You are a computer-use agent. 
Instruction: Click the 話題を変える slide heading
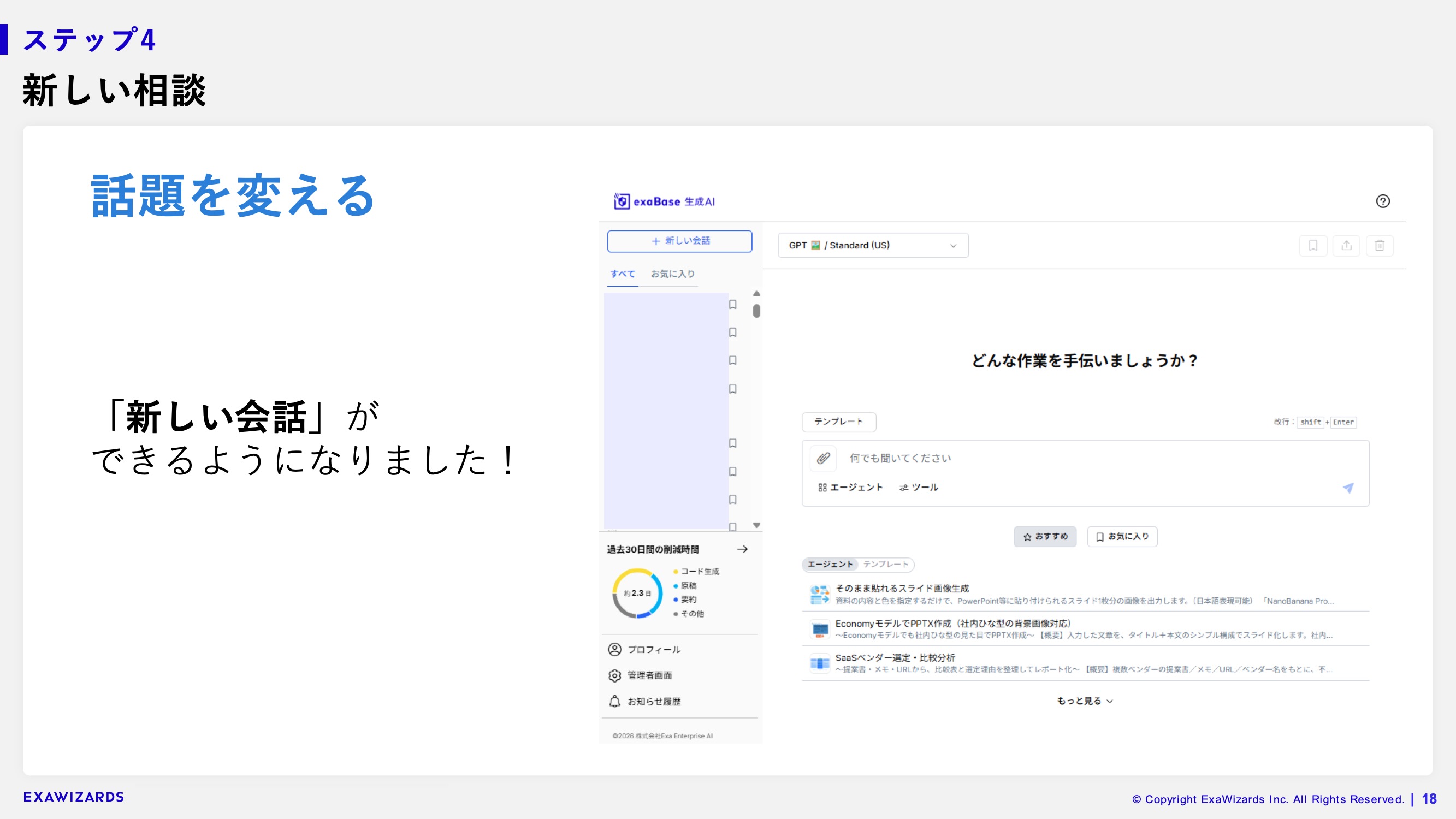(x=233, y=195)
